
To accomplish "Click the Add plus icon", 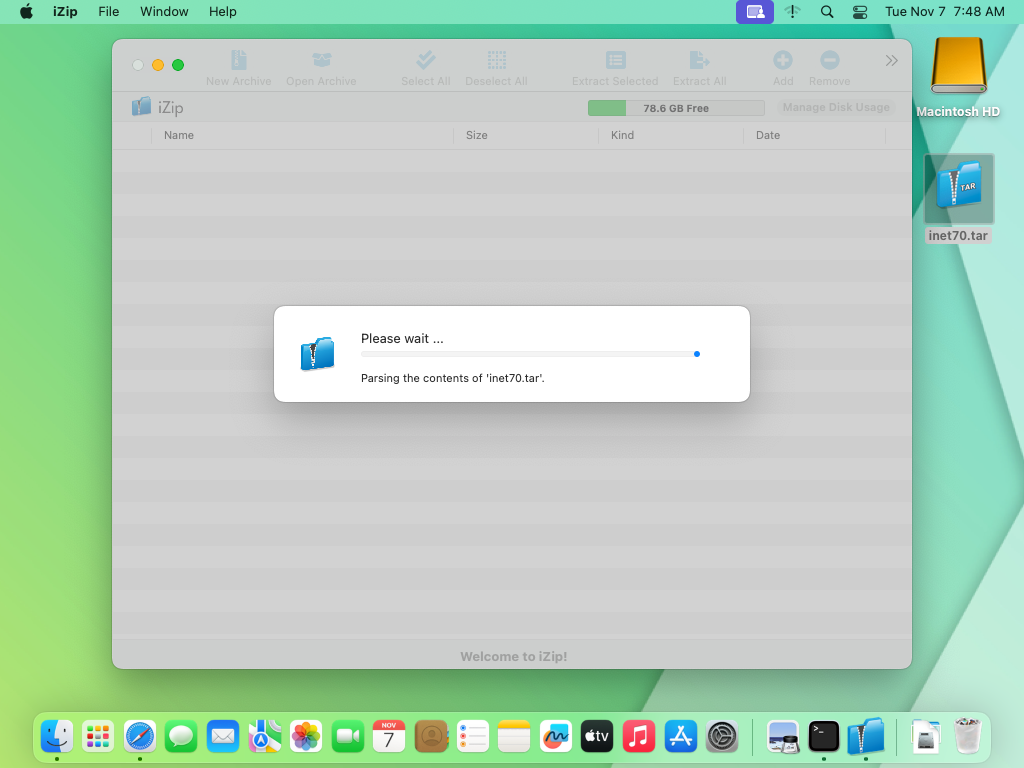I will pyautogui.click(x=783, y=60).
